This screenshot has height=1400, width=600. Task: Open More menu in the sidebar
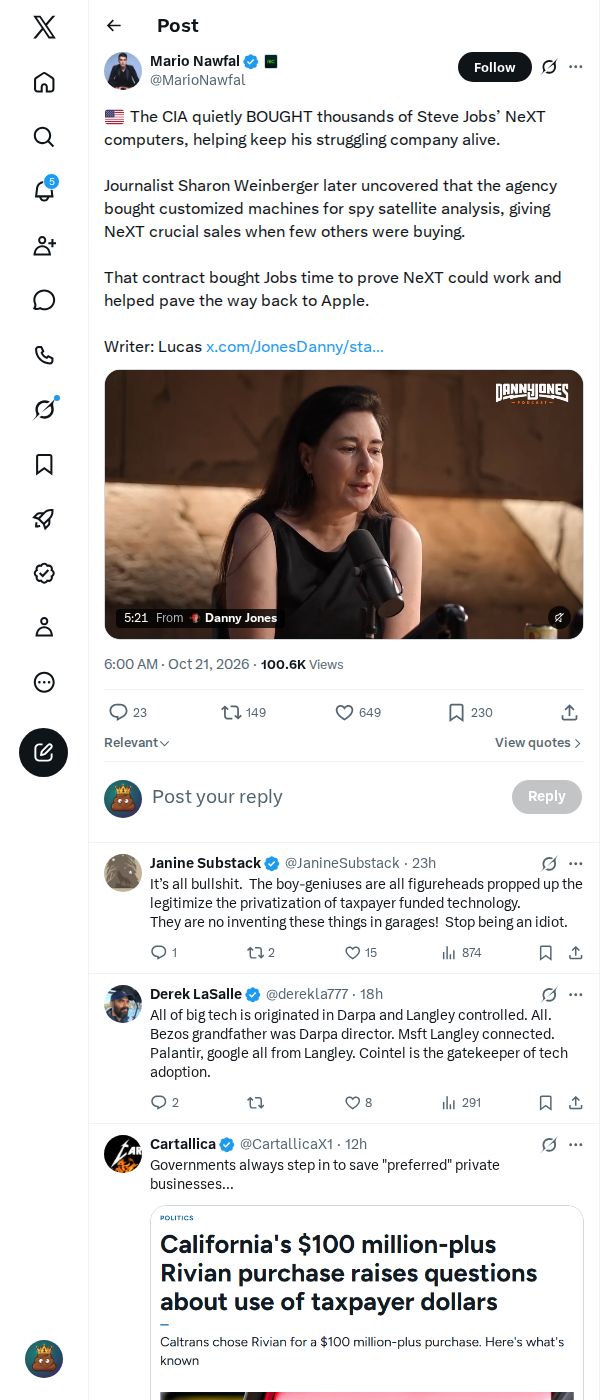click(x=44, y=682)
